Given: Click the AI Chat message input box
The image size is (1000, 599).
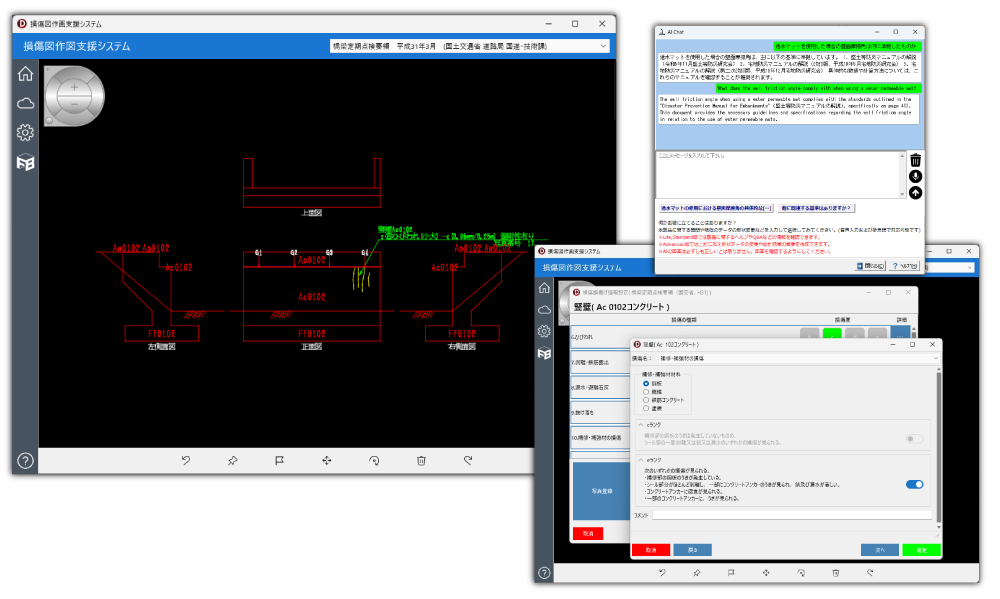Looking at the screenshot, I should pos(778,175).
